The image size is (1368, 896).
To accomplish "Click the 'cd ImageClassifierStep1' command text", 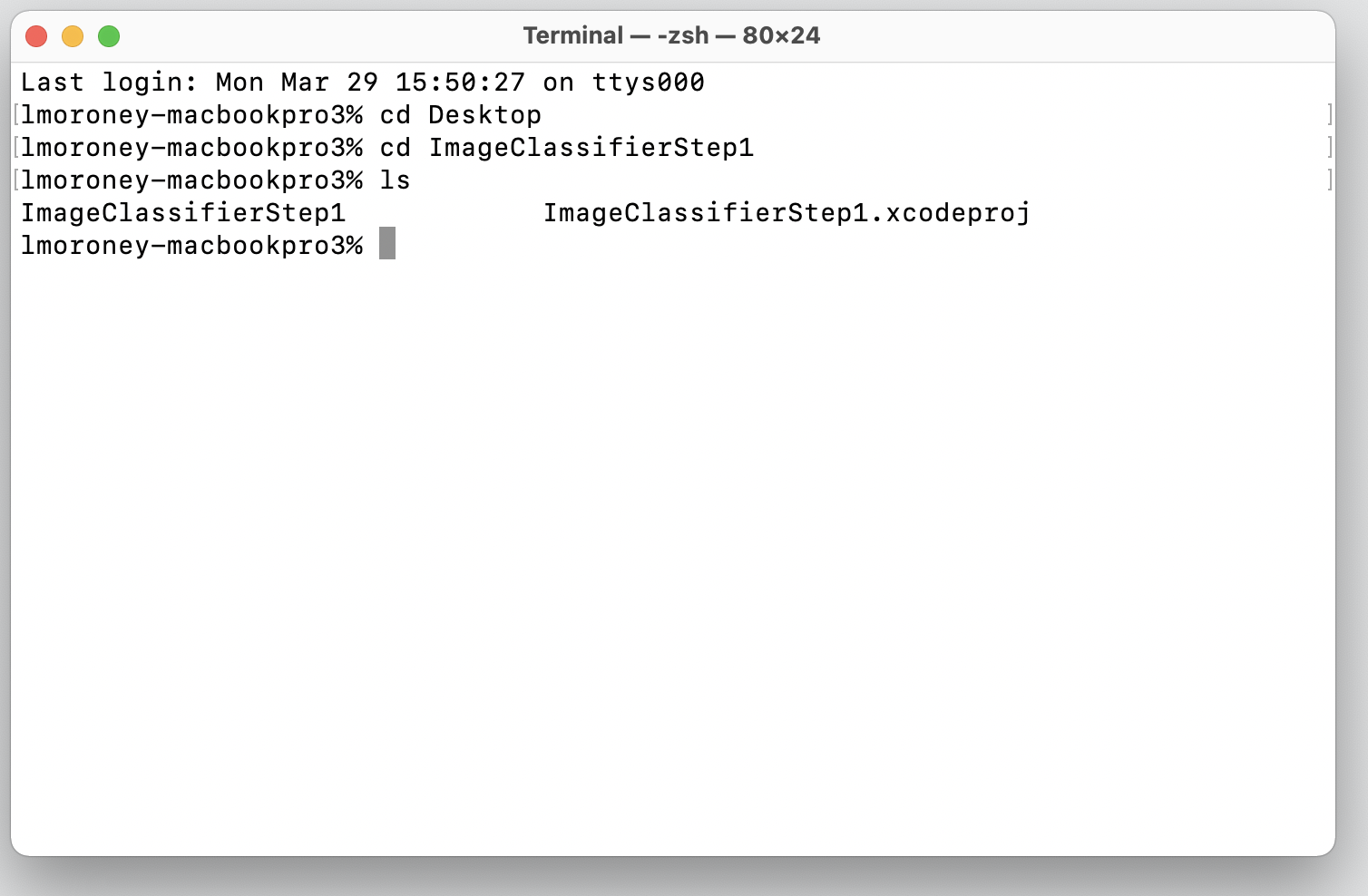I will 566,148.
